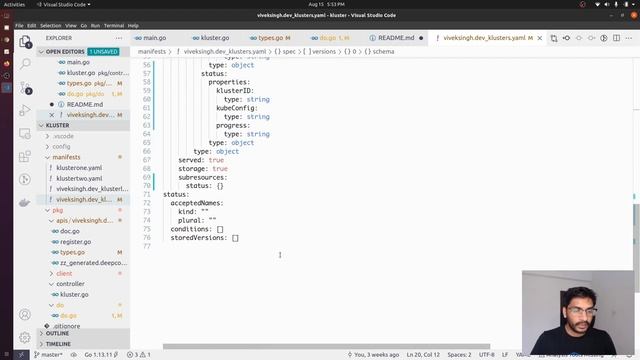The height and width of the screenshot is (360, 640).
Task: Open the Docker view icon
Action: [25, 202]
